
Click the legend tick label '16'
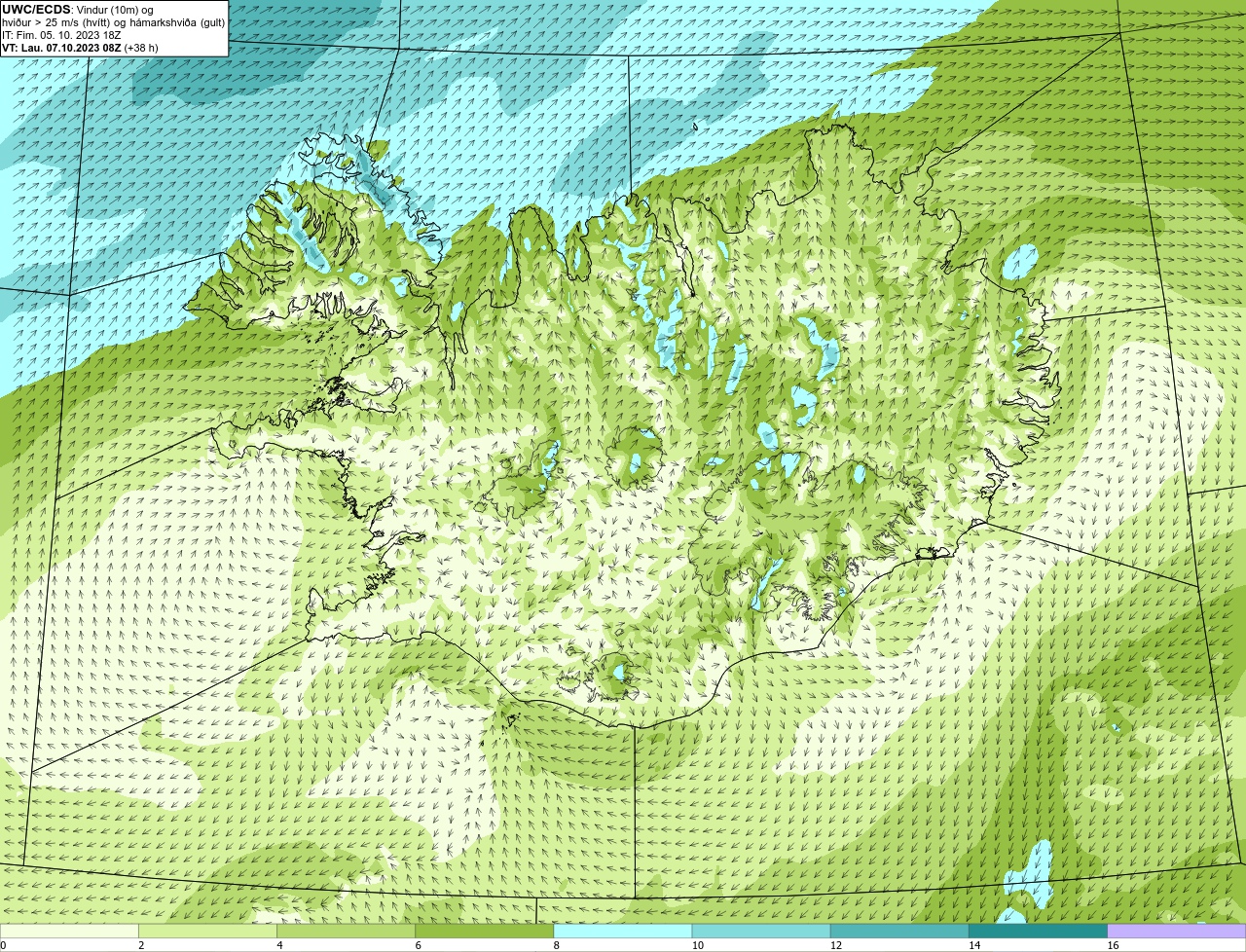click(x=1113, y=945)
